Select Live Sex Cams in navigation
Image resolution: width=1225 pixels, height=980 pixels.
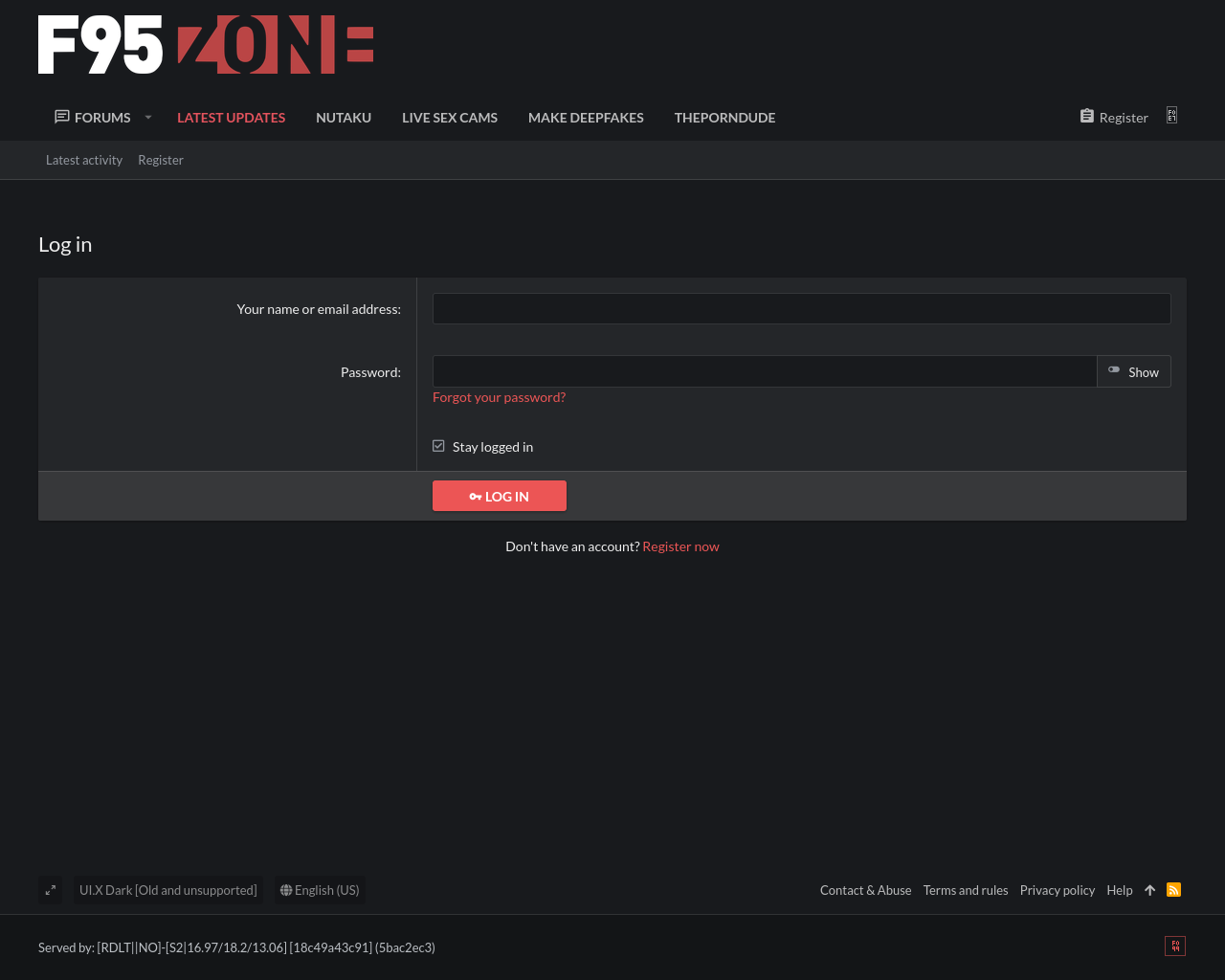pyautogui.click(x=450, y=117)
